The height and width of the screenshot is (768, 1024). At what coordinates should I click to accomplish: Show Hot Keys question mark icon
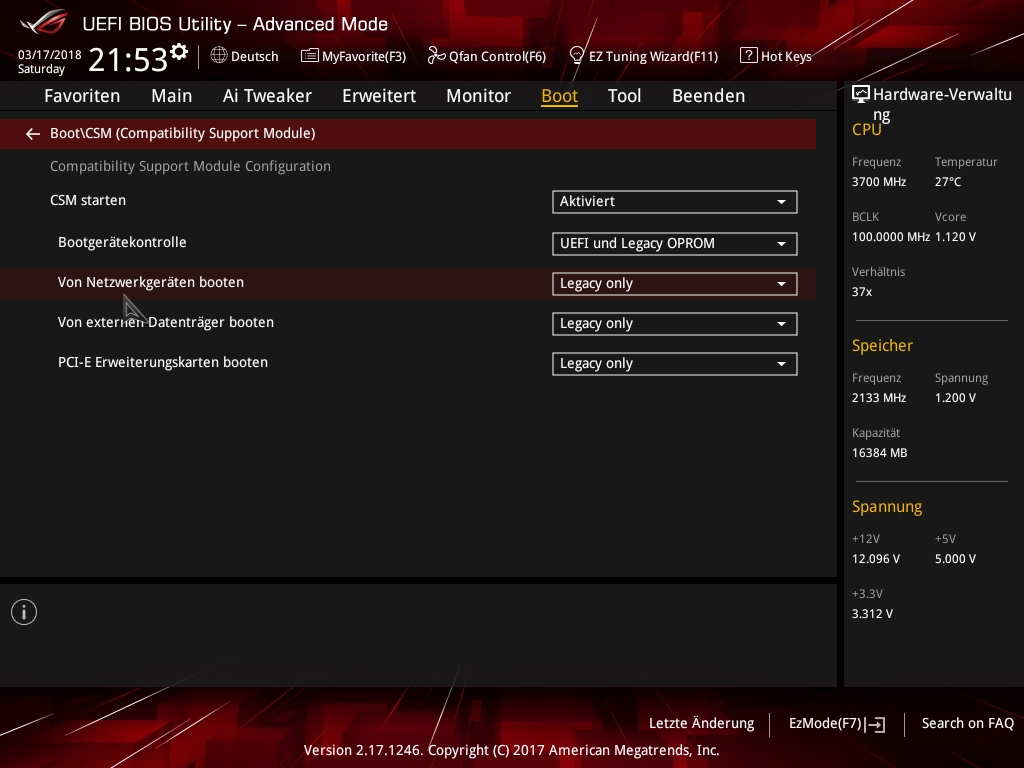tap(748, 56)
